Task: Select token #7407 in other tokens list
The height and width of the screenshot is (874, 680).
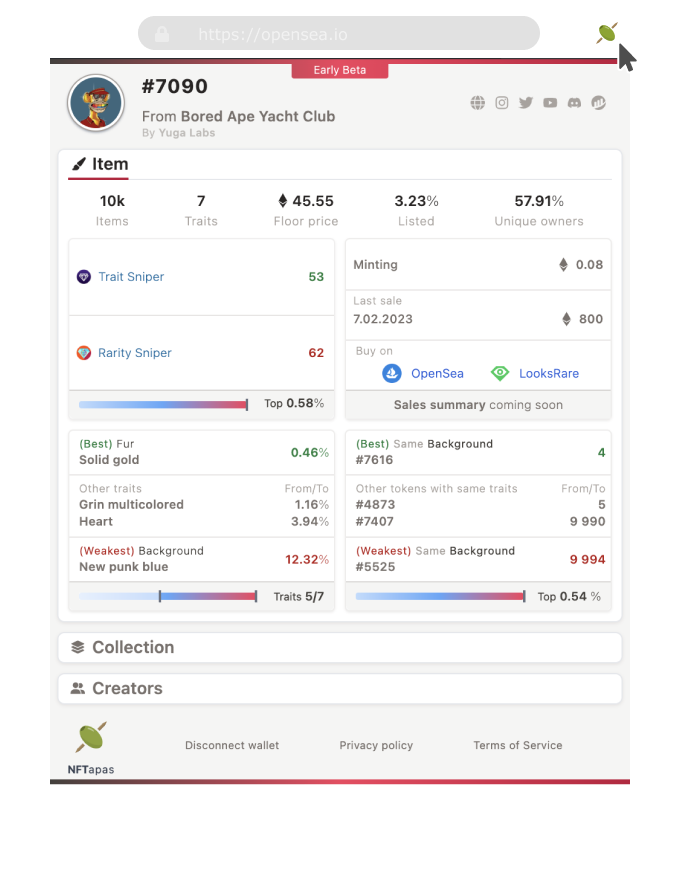Action: 375,522
